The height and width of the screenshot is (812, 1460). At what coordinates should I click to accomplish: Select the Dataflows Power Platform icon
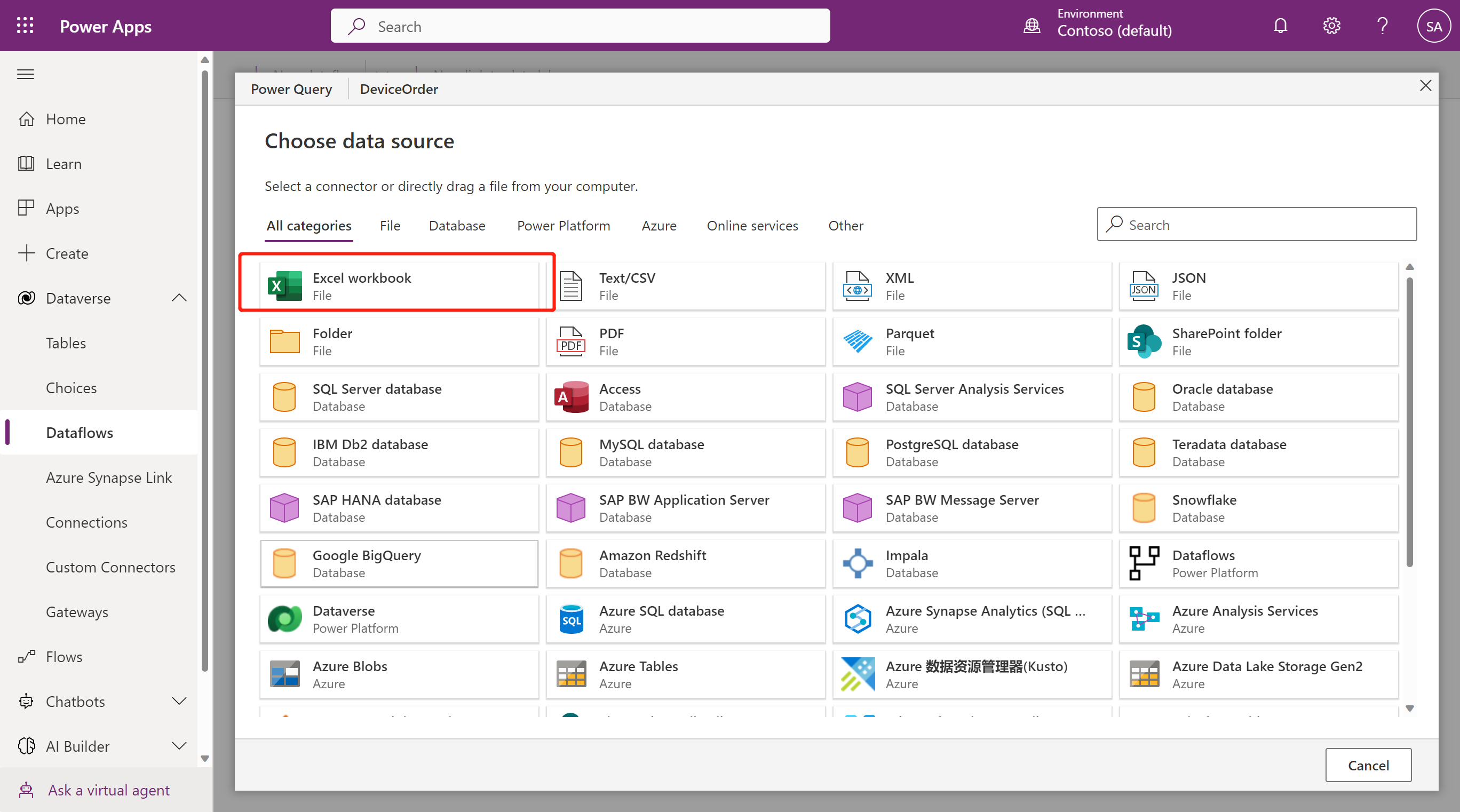click(x=1144, y=563)
